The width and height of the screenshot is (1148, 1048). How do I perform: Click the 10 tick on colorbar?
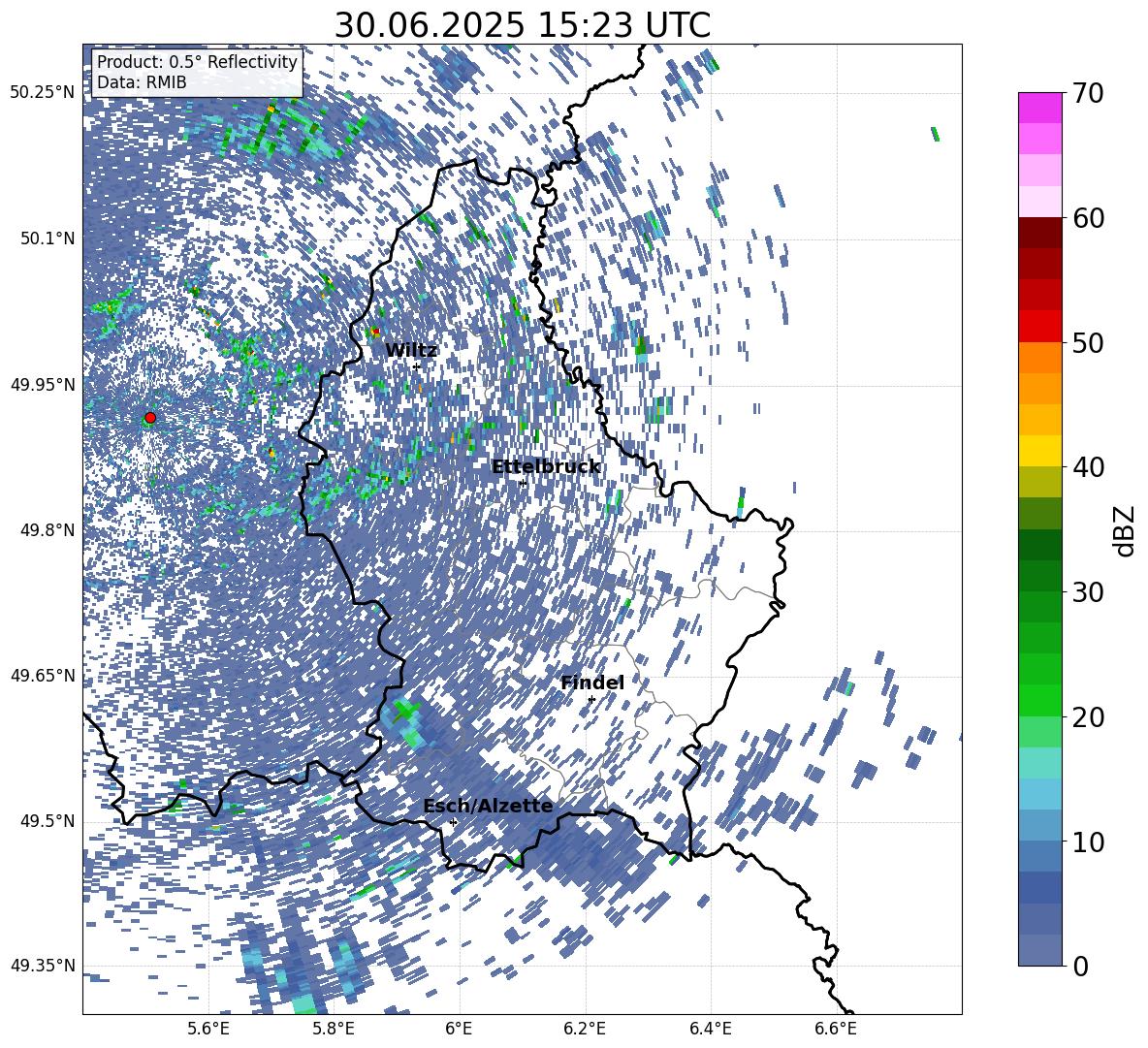1088,842
